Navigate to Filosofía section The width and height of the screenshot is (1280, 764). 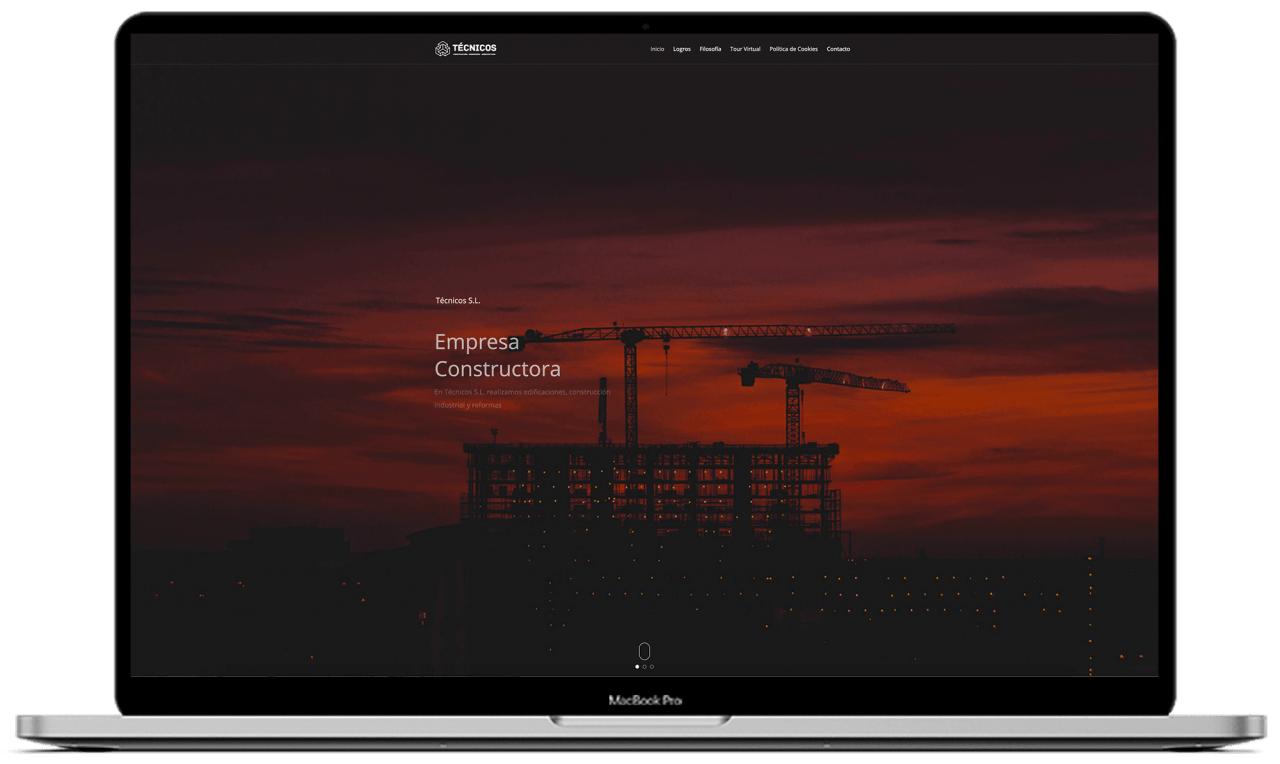tap(710, 49)
